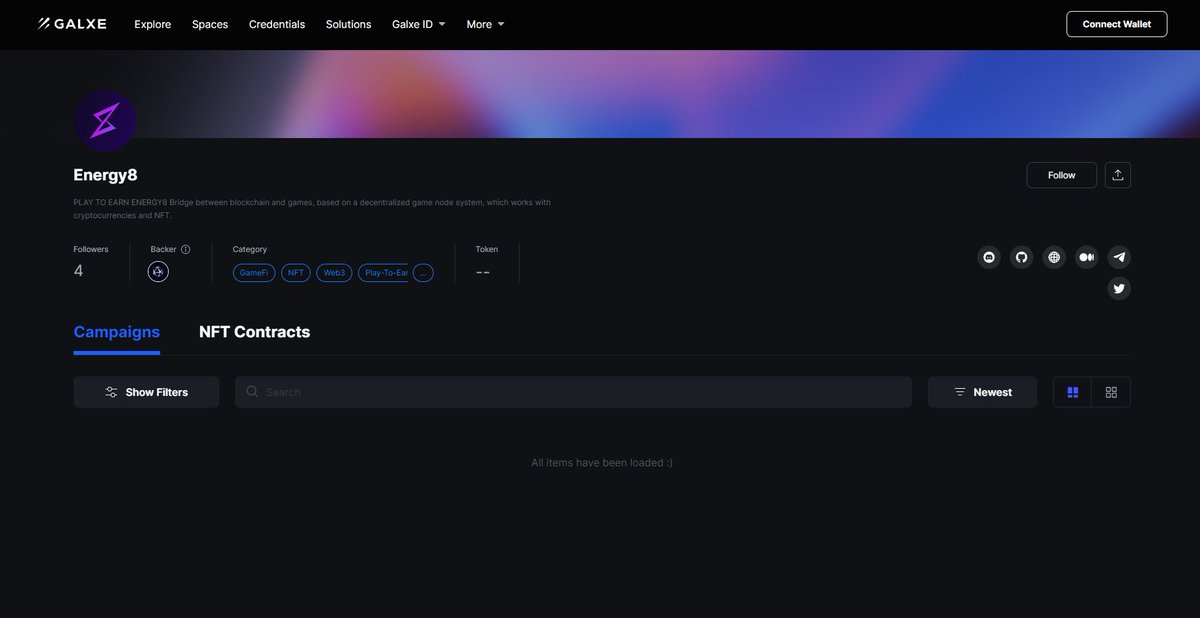Screen dimensions: 1200x618
Task: Select the Web3 category tag
Action: click(334, 273)
